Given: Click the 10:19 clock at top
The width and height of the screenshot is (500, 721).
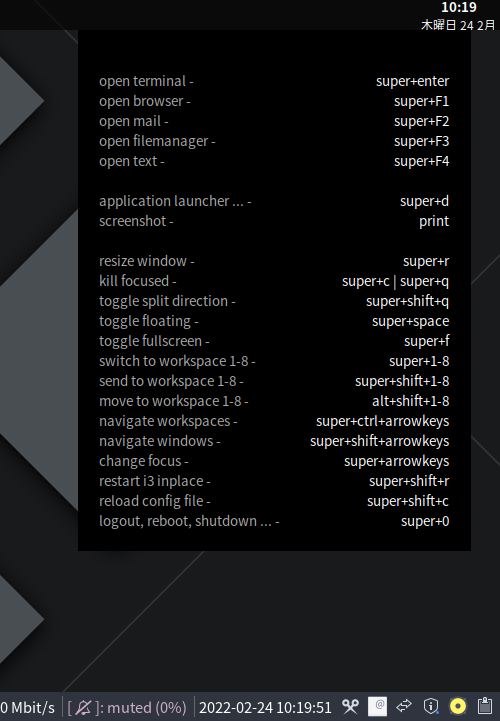Looking at the screenshot, I should [459, 7].
